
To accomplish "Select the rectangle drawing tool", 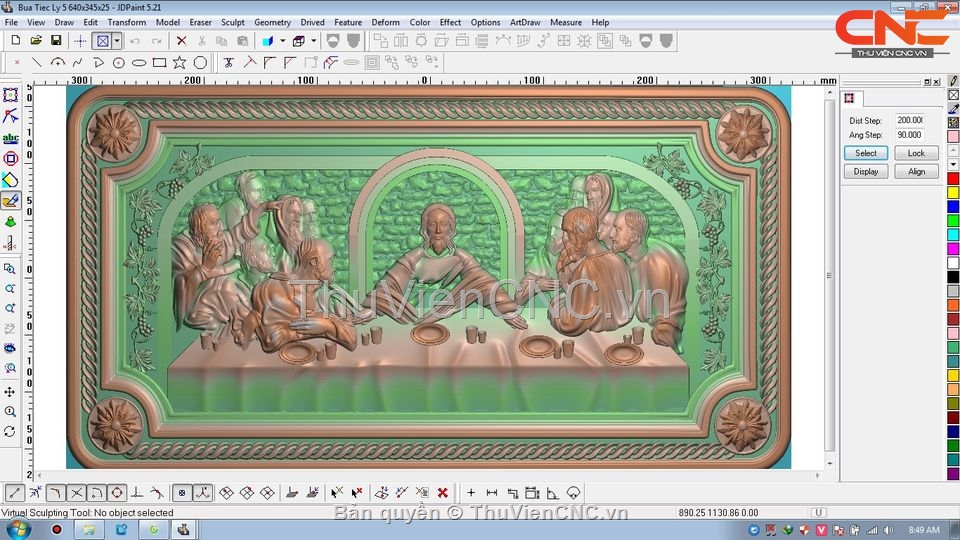I will [159, 62].
